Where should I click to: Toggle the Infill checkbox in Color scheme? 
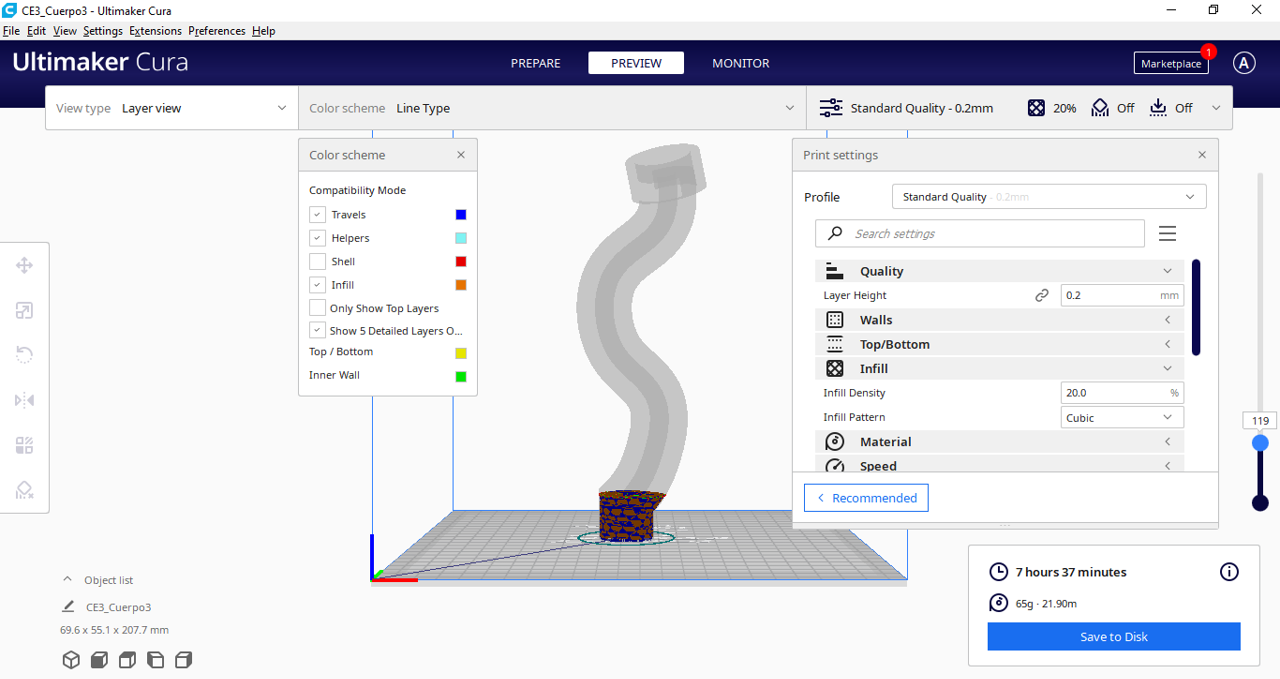(x=317, y=285)
